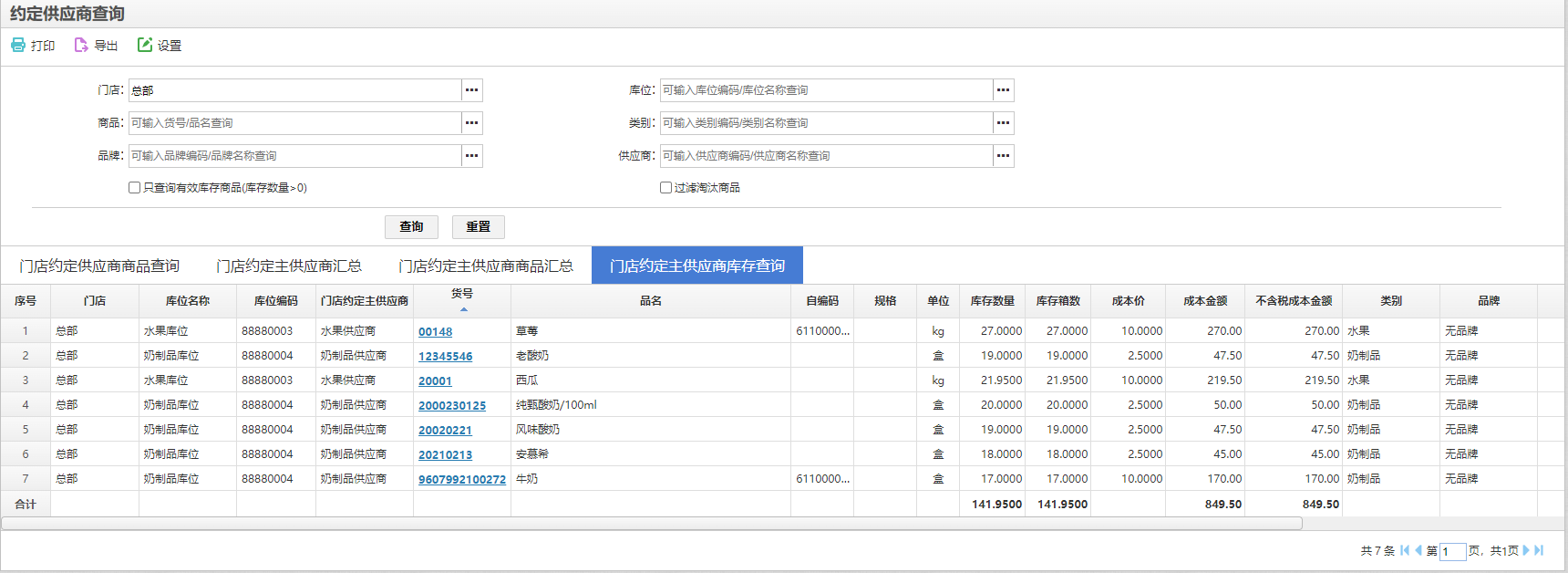
Task: Go to previous page arrow
Action: 1418,550
